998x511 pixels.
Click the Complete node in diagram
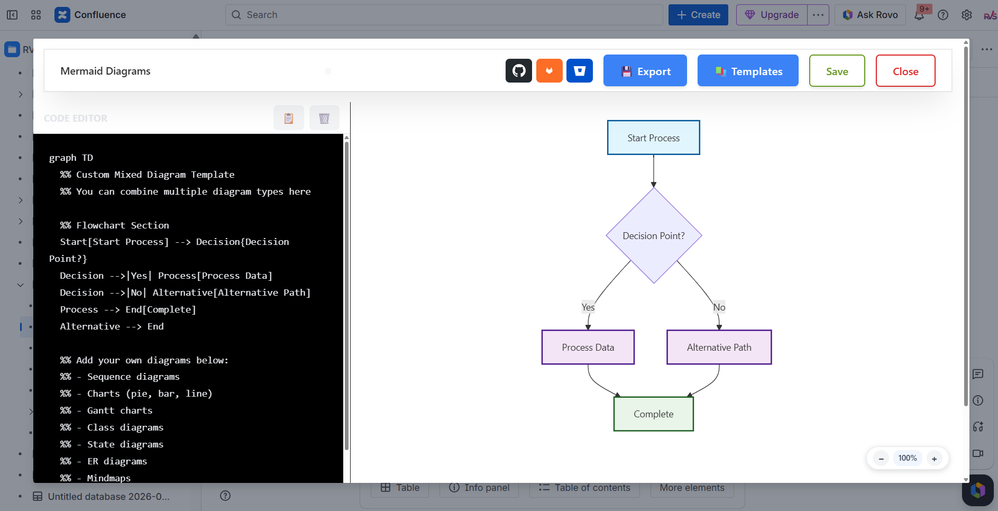[x=654, y=414]
